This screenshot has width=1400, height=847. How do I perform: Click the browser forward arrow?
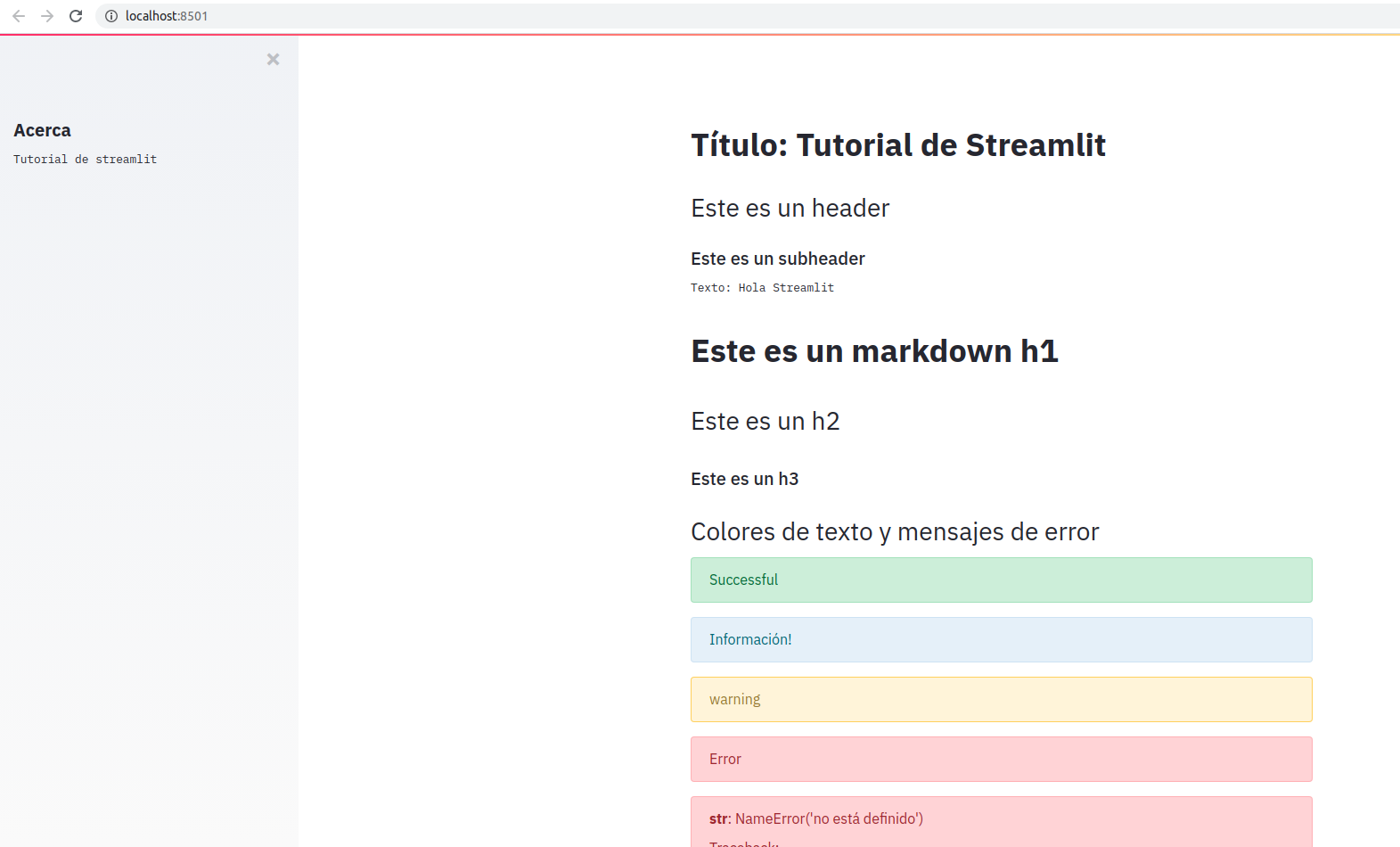47,16
